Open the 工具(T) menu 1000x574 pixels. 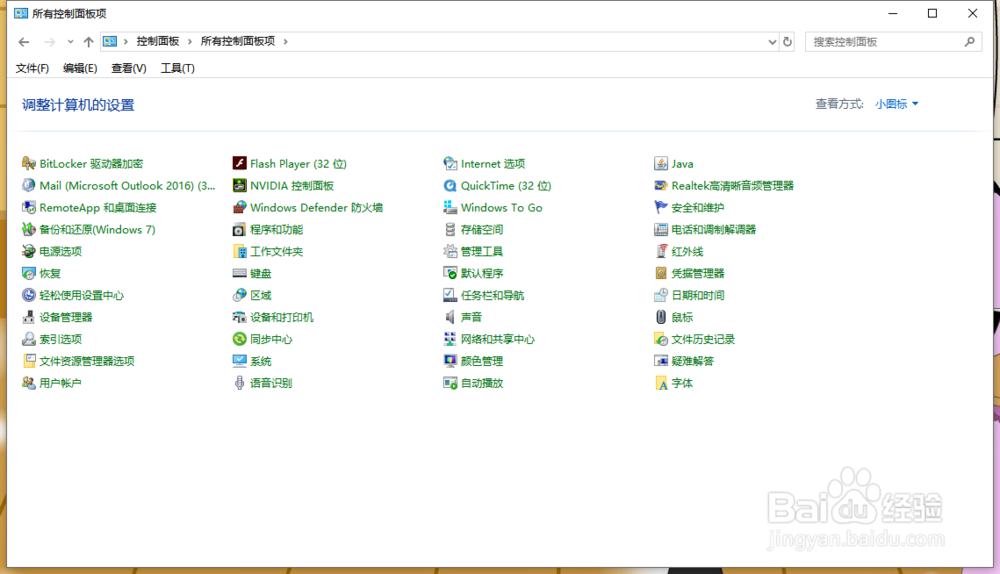tap(177, 68)
